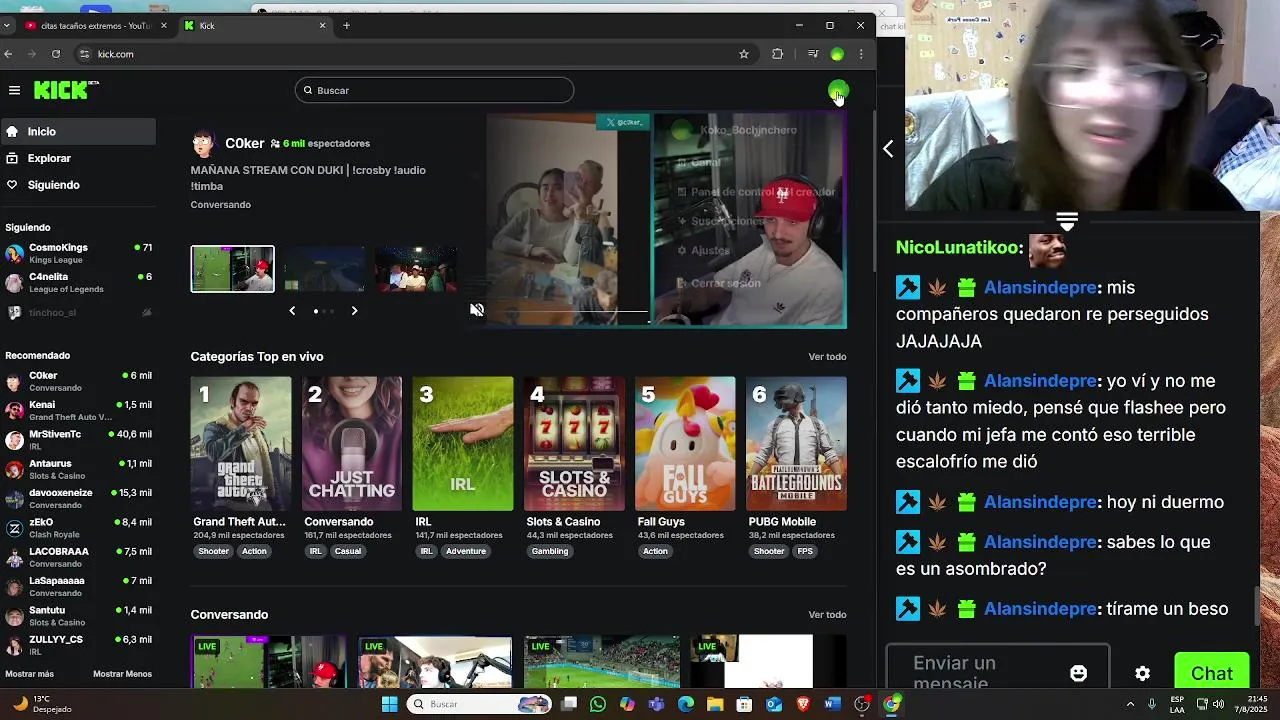Open the browser three-dot menu

(x=861, y=54)
